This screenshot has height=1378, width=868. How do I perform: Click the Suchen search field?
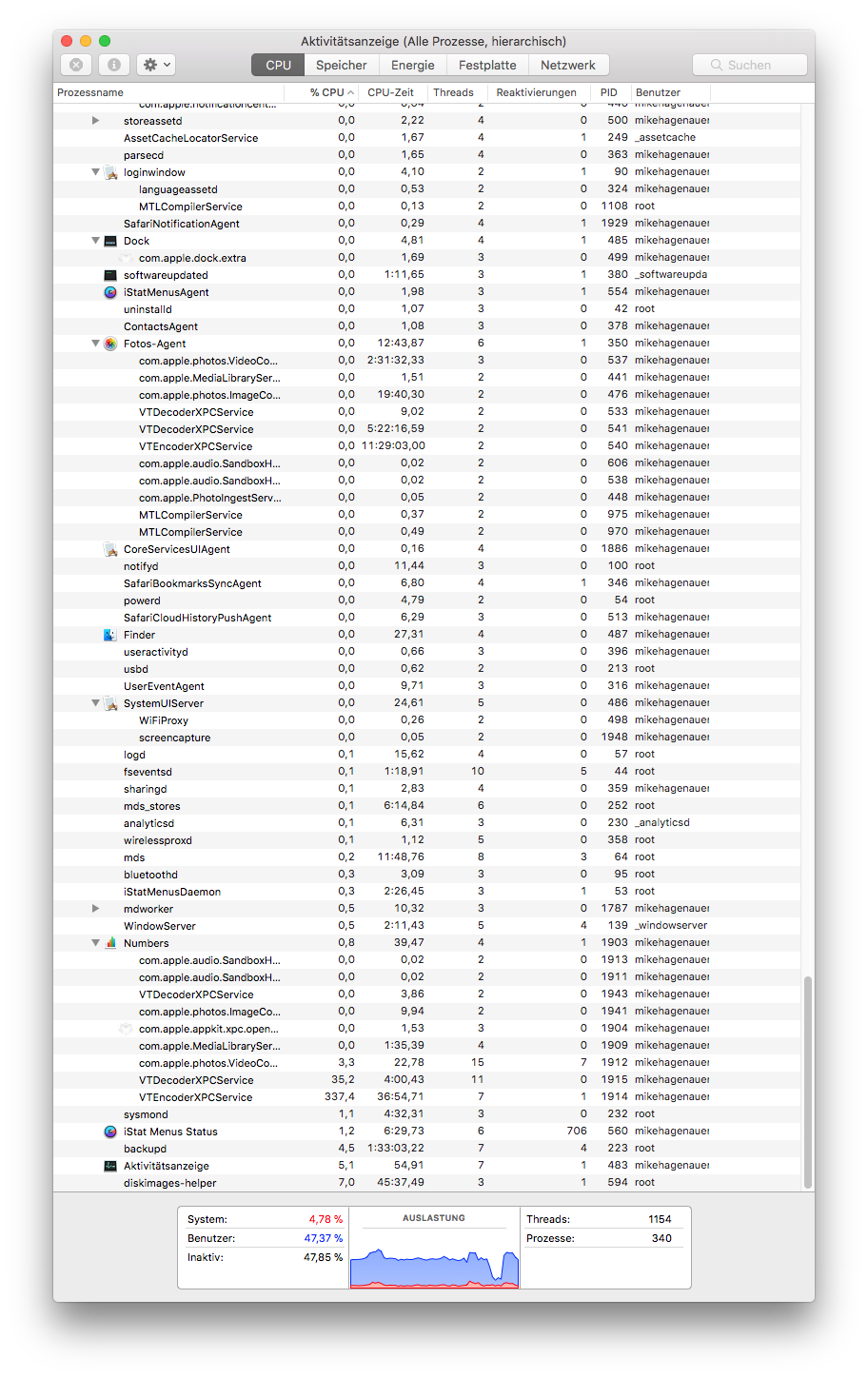click(x=749, y=65)
